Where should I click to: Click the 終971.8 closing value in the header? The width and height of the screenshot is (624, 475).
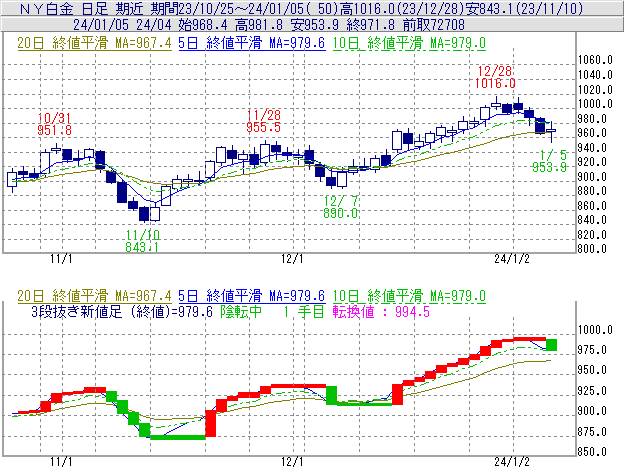(371, 25)
